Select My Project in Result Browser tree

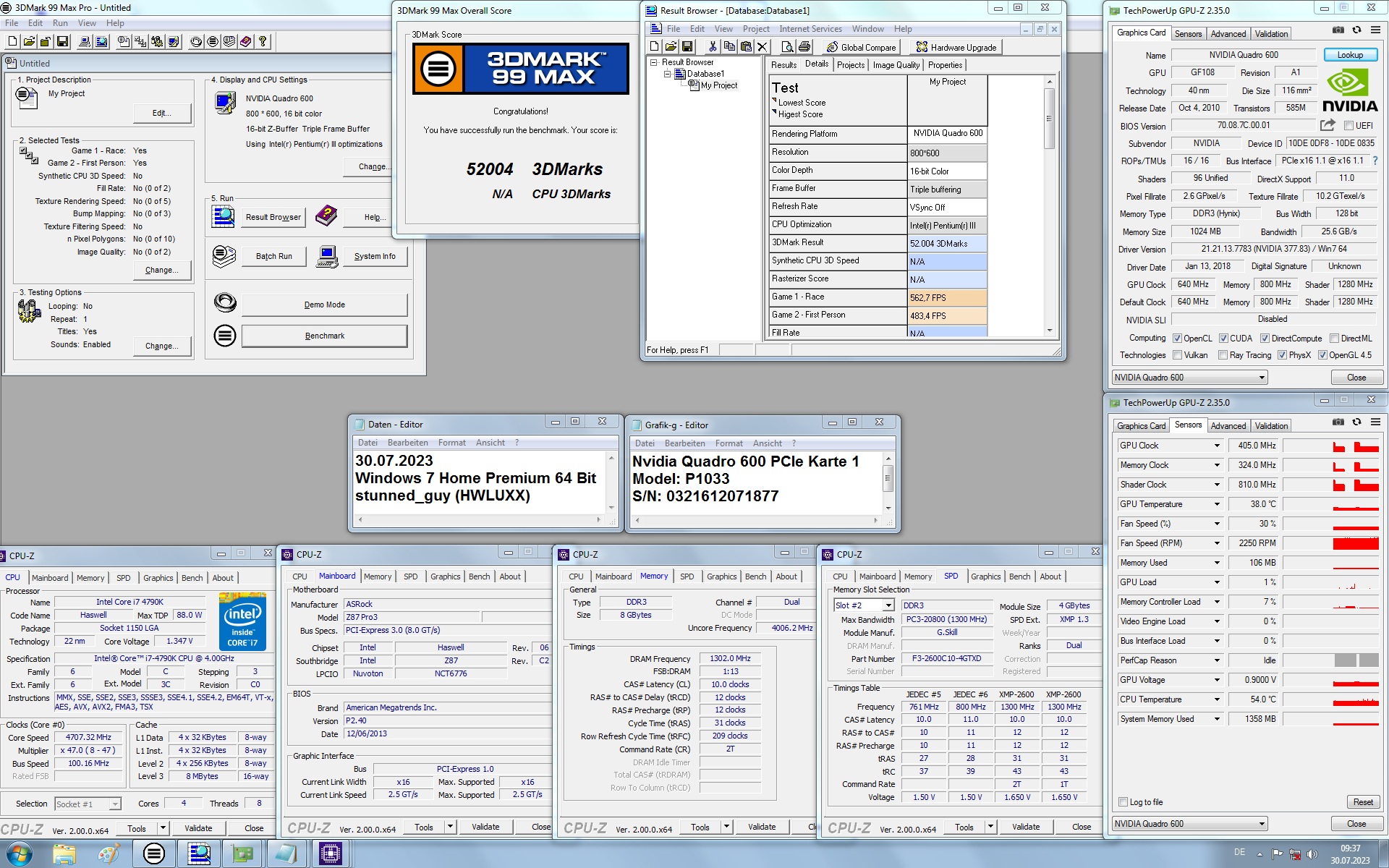click(718, 85)
